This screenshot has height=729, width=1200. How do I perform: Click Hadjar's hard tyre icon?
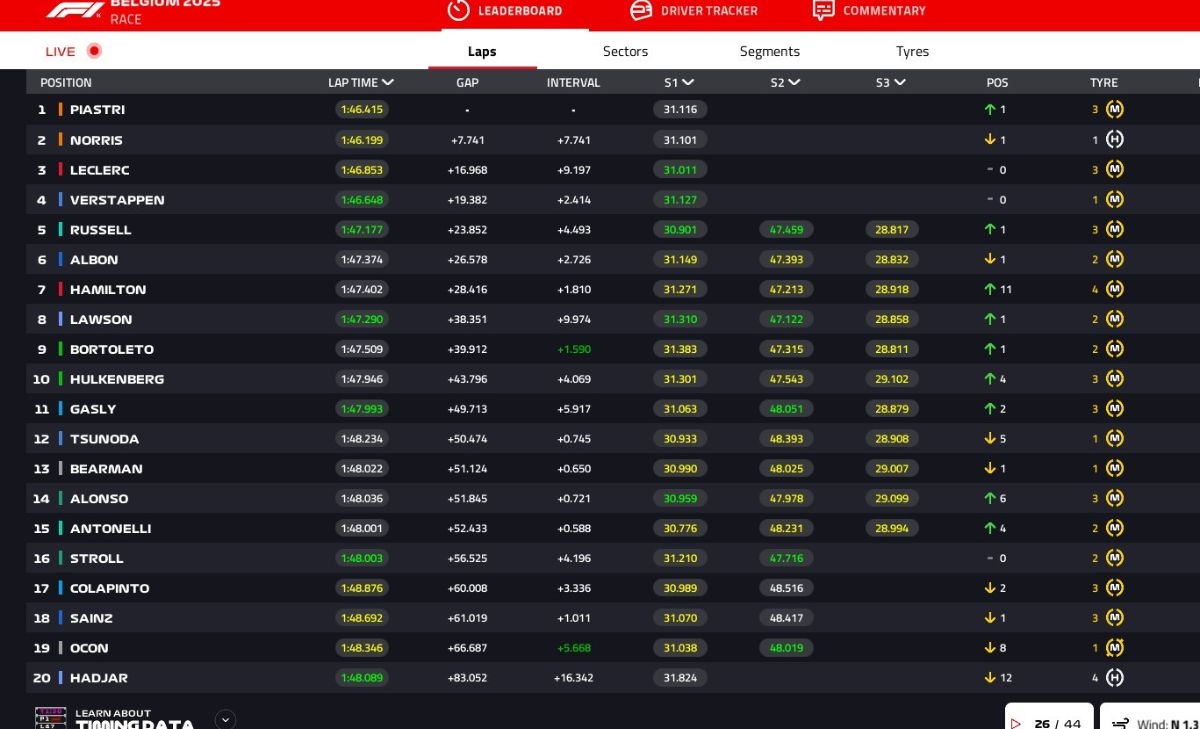pyautogui.click(x=1114, y=678)
